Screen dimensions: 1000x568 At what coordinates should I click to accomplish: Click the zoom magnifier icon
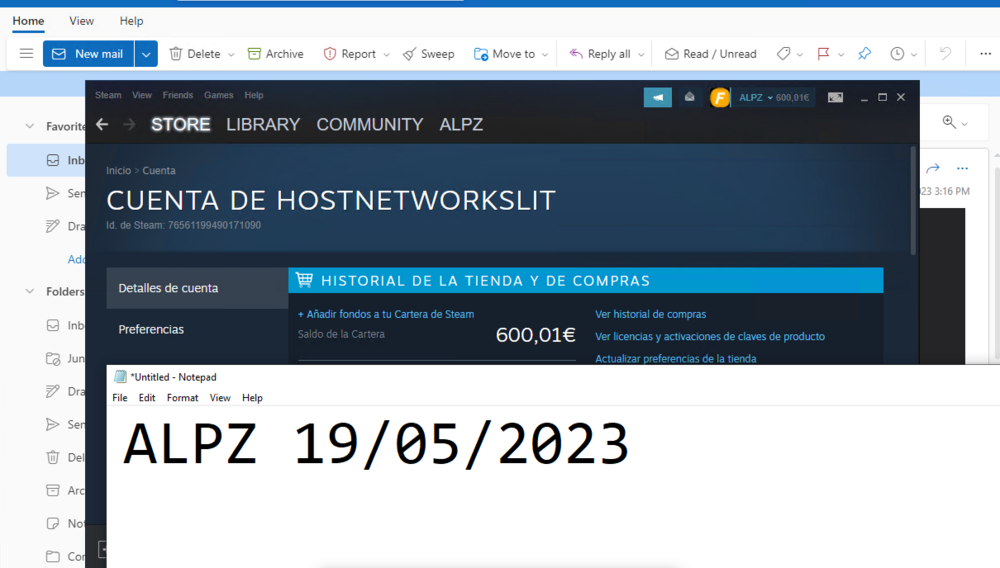coord(949,122)
